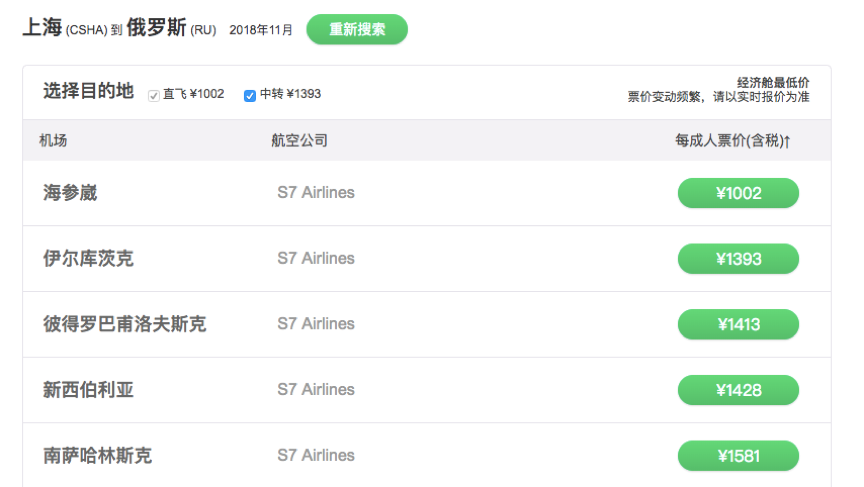Click the 机场 column header
The height and width of the screenshot is (487, 864).
(x=53, y=140)
